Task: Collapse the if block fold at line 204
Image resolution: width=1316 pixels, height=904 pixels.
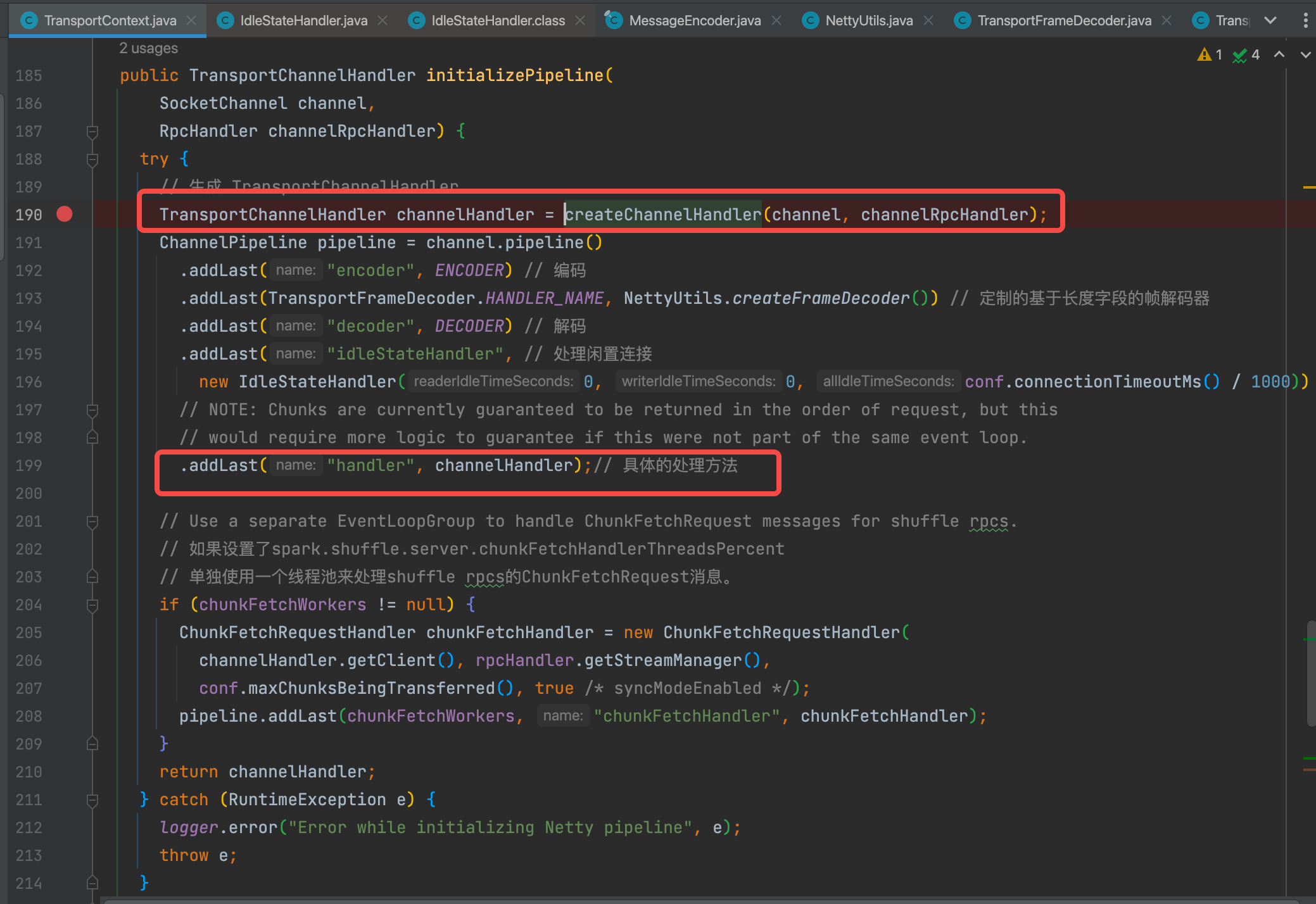Action: pyautogui.click(x=92, y=605)
